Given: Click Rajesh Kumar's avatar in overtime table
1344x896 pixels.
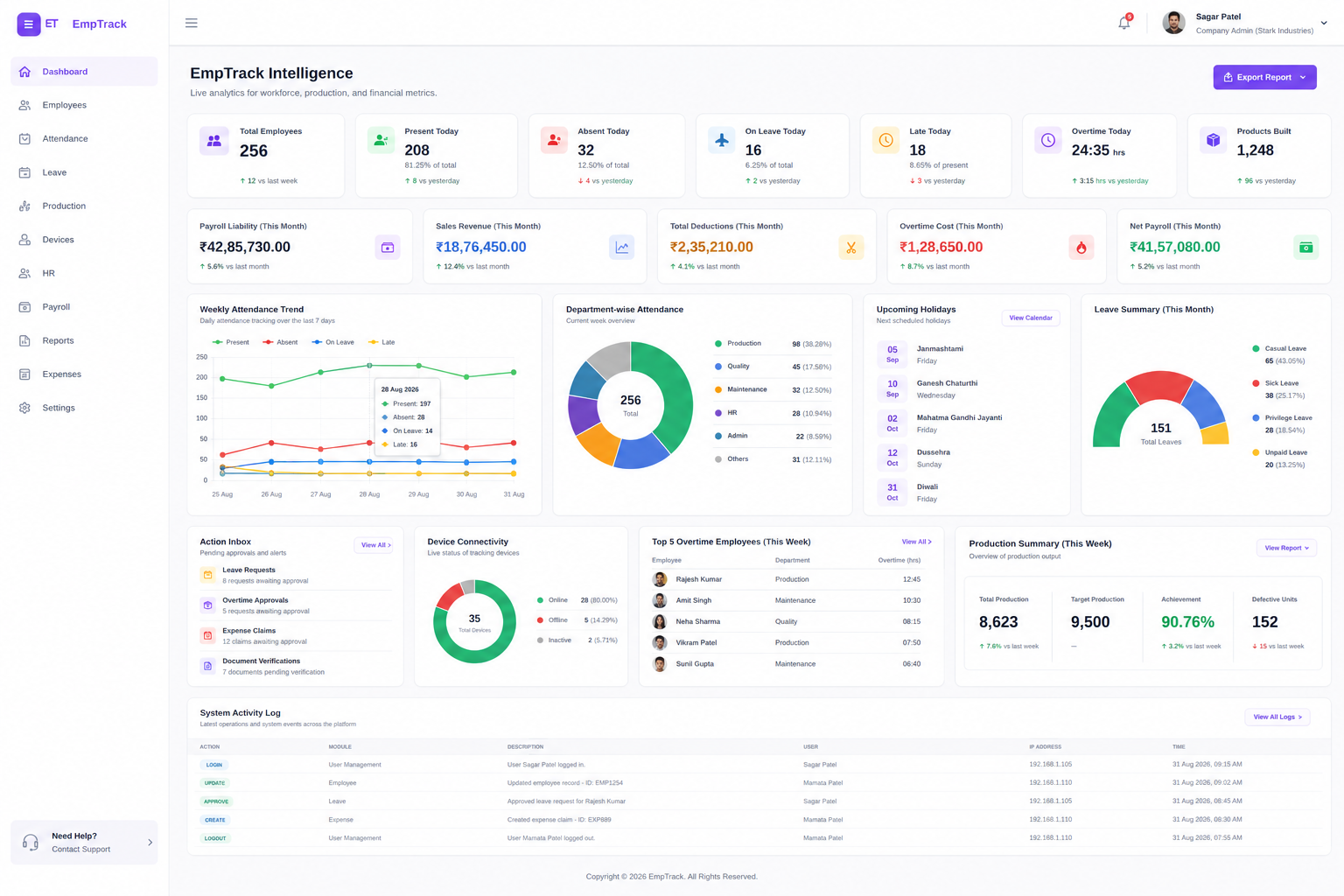Looking at the screenshot, I should coord(661,579).
